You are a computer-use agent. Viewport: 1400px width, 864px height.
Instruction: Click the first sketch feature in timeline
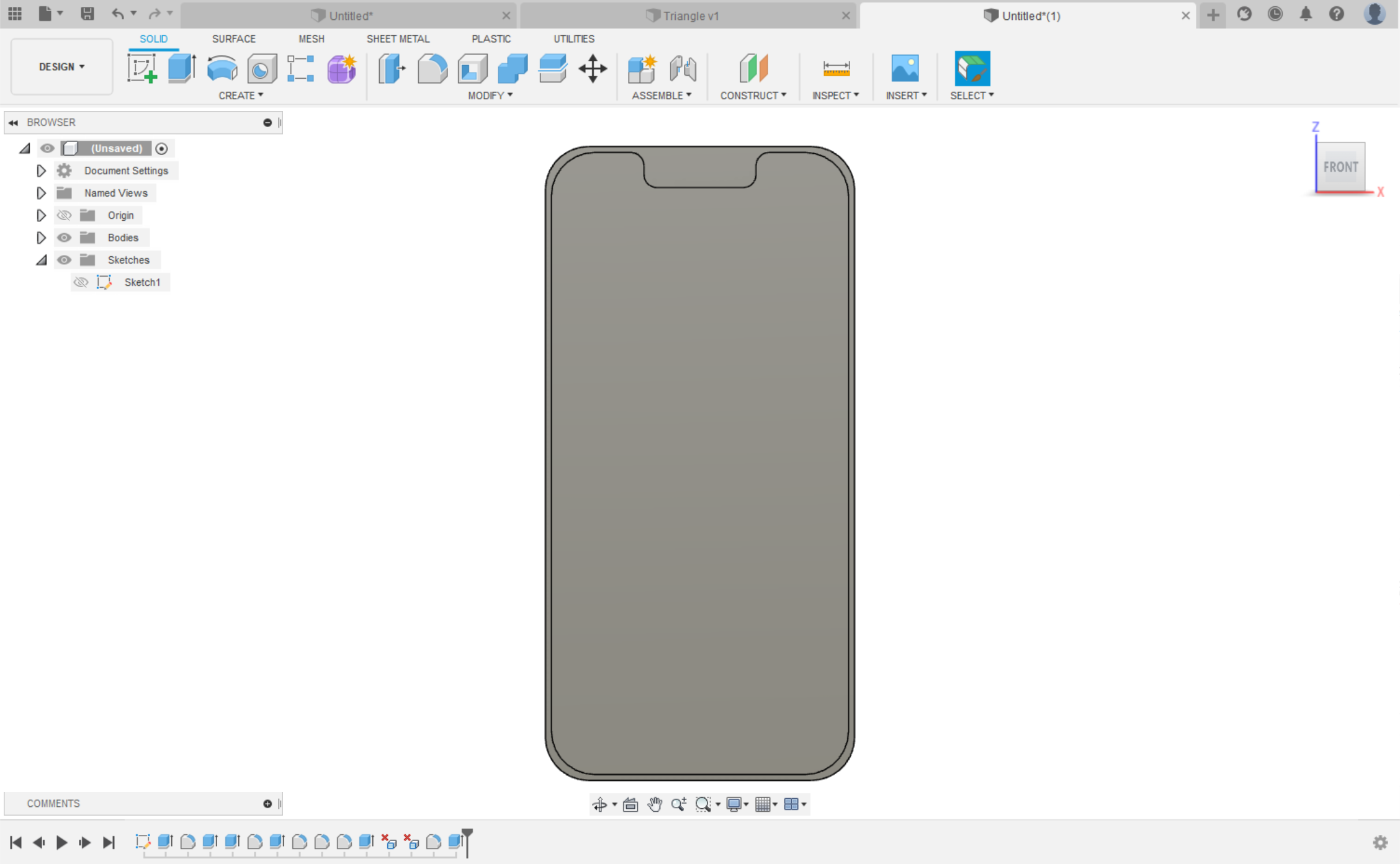click(143, 842)
